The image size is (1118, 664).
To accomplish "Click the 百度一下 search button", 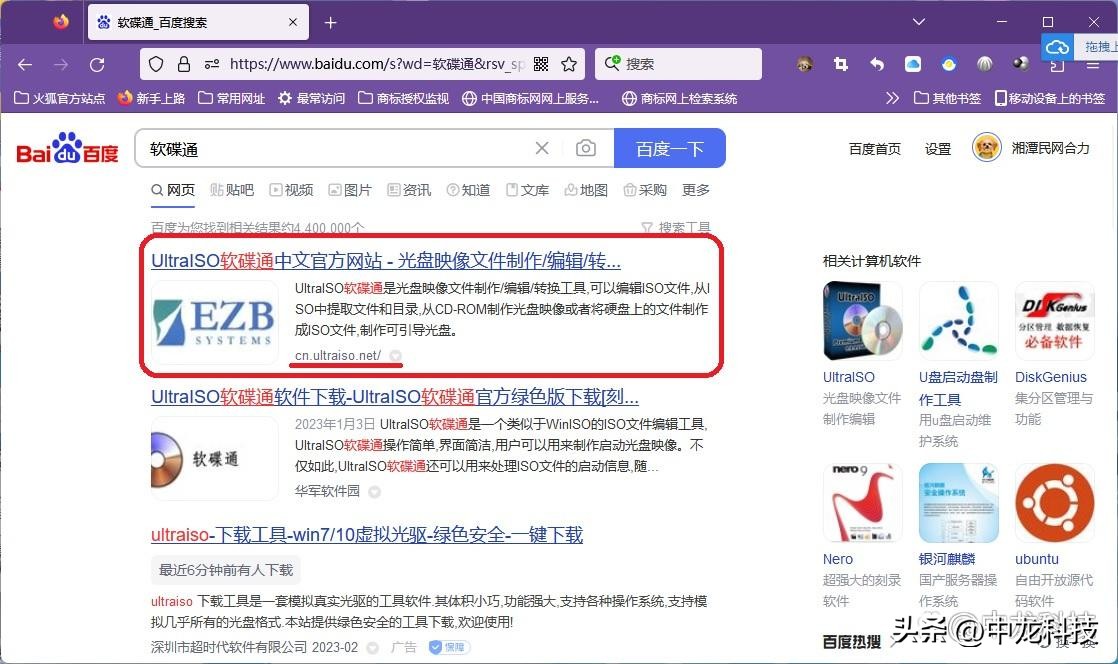I will (x=669, y=147).
